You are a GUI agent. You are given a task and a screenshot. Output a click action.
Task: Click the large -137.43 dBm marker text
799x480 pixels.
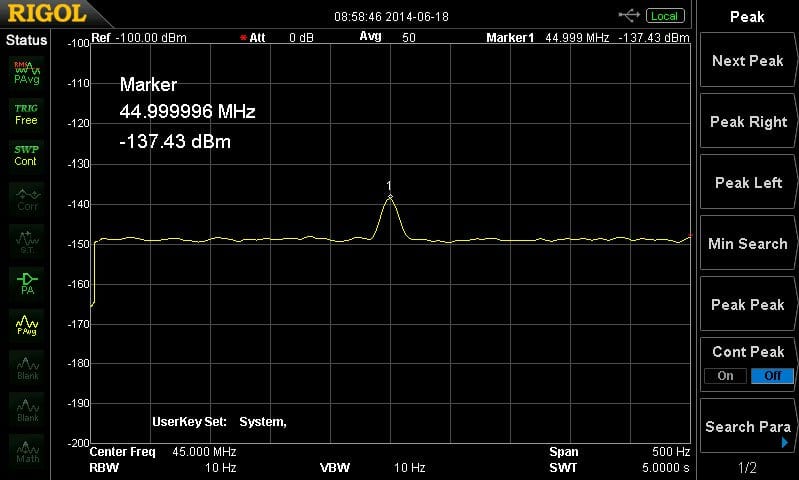(x=175, y=141)
